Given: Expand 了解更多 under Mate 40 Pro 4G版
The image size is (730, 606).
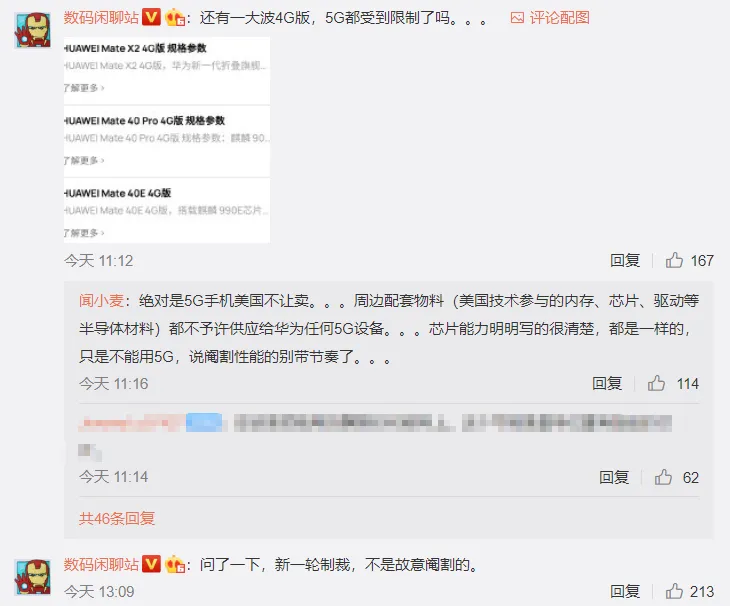Looking at the screenshot, I should pyautogui.click(x=84, y=160).
